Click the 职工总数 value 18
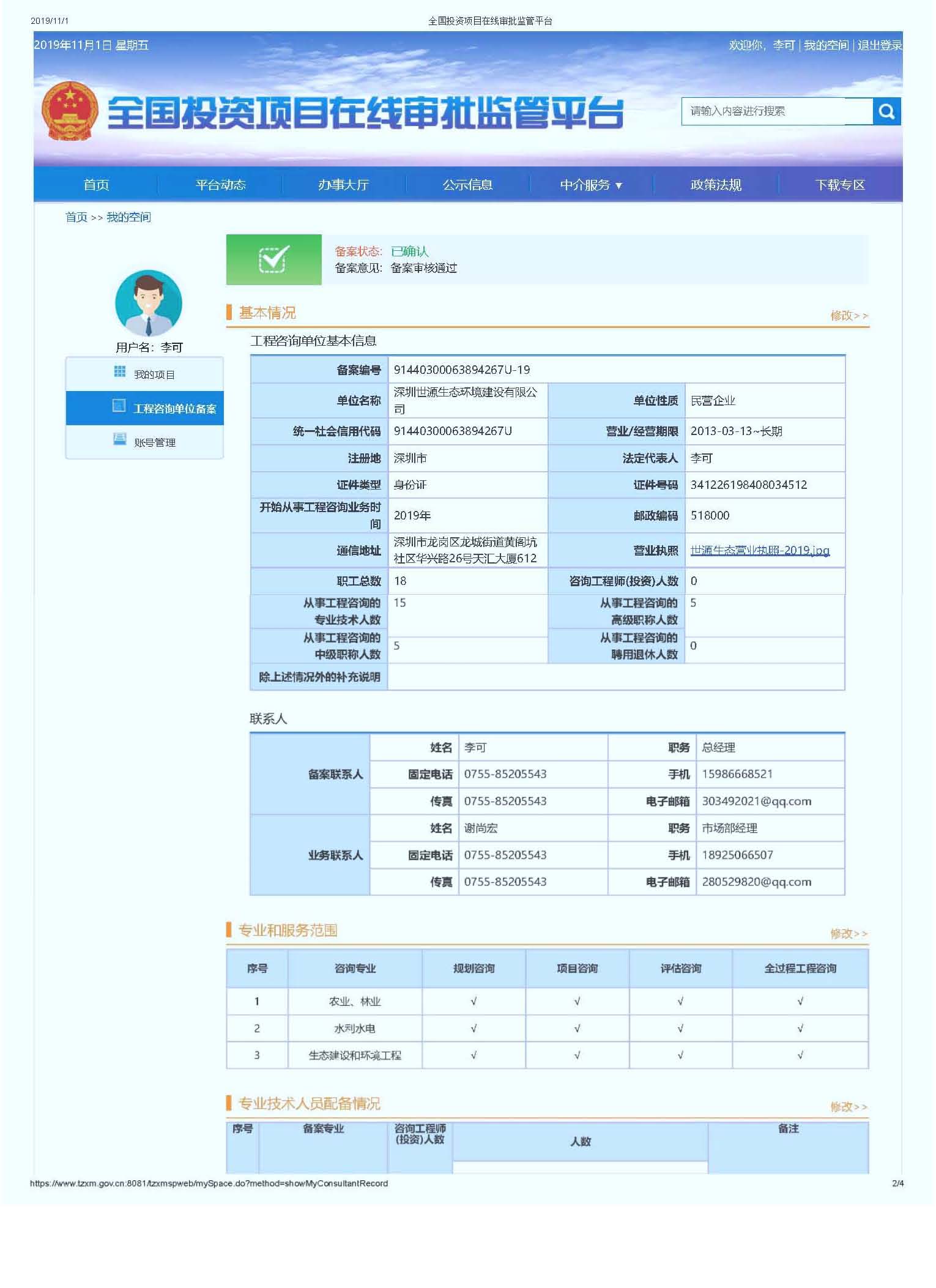 (x=400, y=581)
